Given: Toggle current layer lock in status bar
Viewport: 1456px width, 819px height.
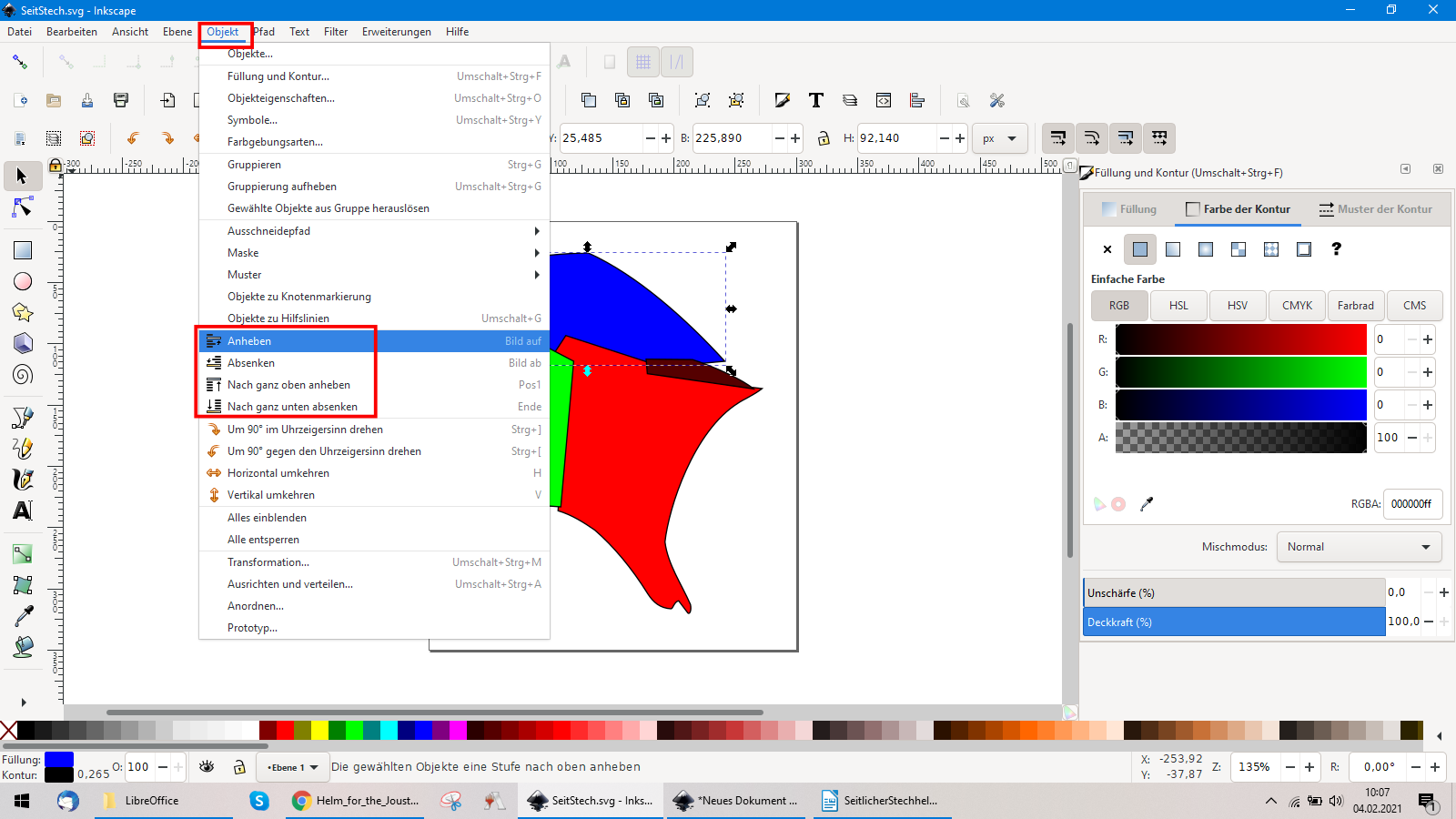Looking at the screenshot, I should click(239, 767).
